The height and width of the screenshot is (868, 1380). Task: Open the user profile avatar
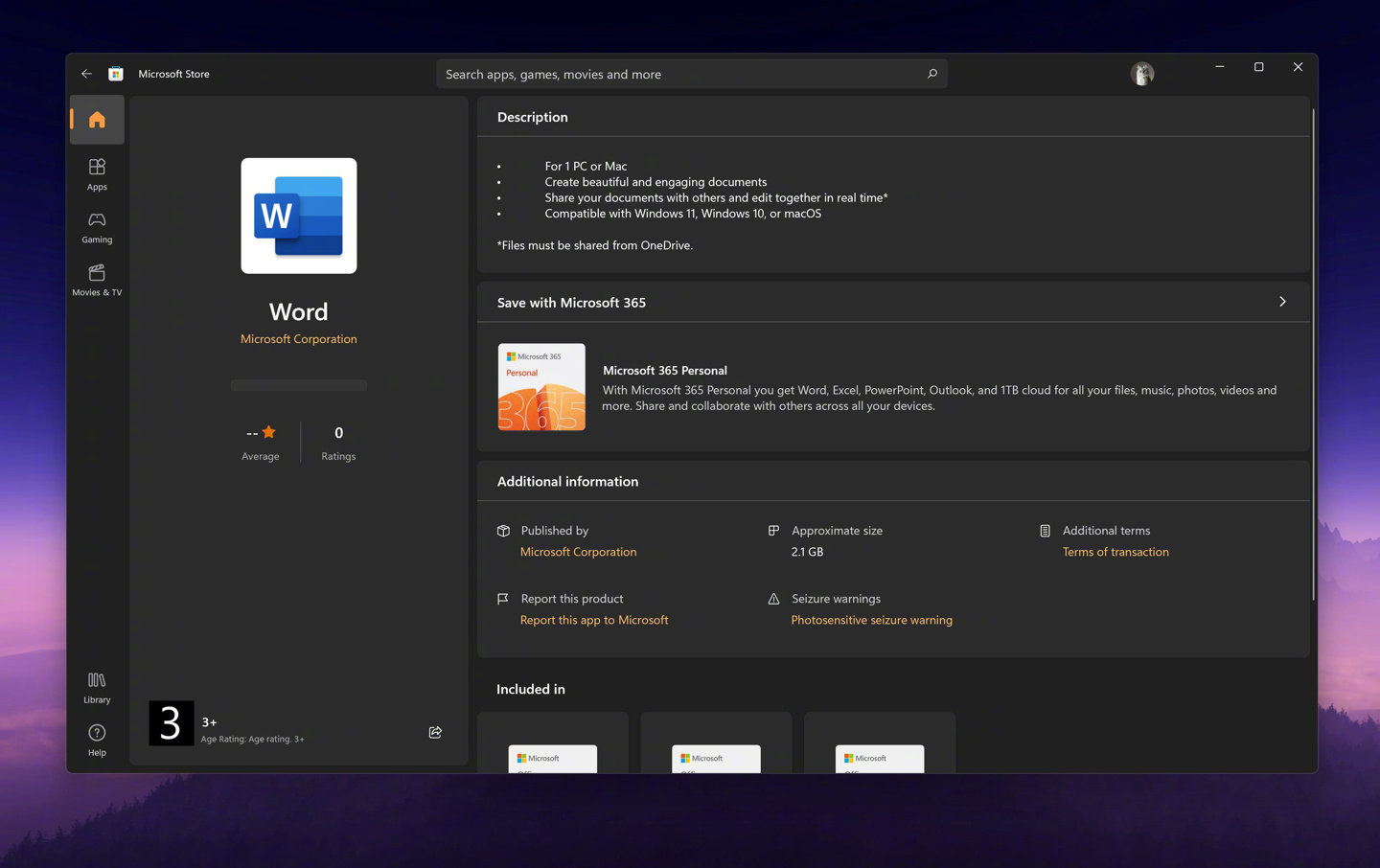[1141, 74]
